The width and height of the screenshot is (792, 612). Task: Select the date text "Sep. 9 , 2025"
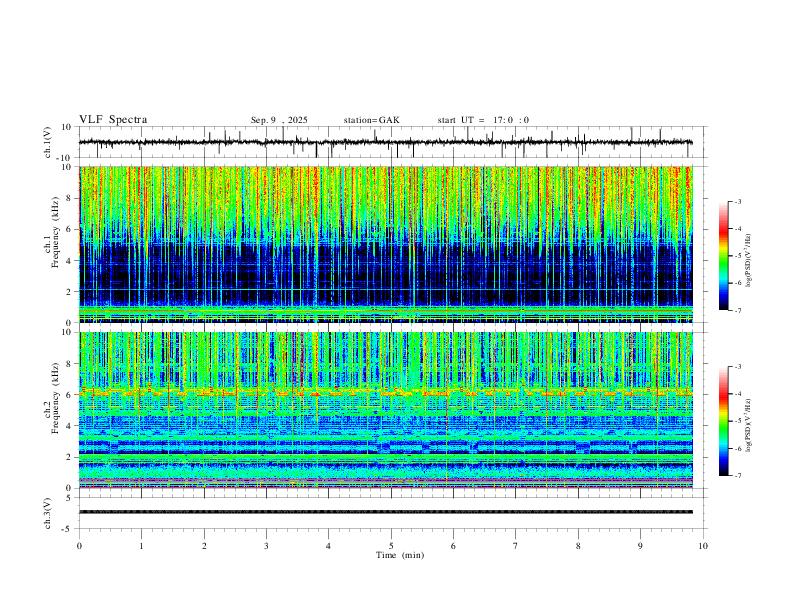coord(279,120)
